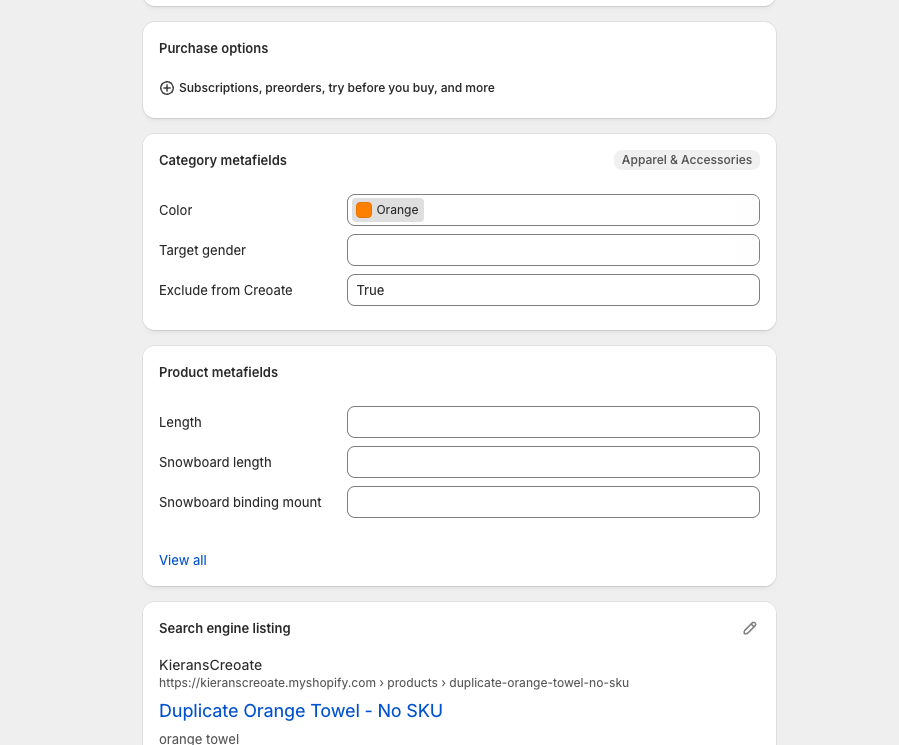899x745 pixels.
Task: Open Exclude from Creoate field showing True
Action: click(553, 290)
